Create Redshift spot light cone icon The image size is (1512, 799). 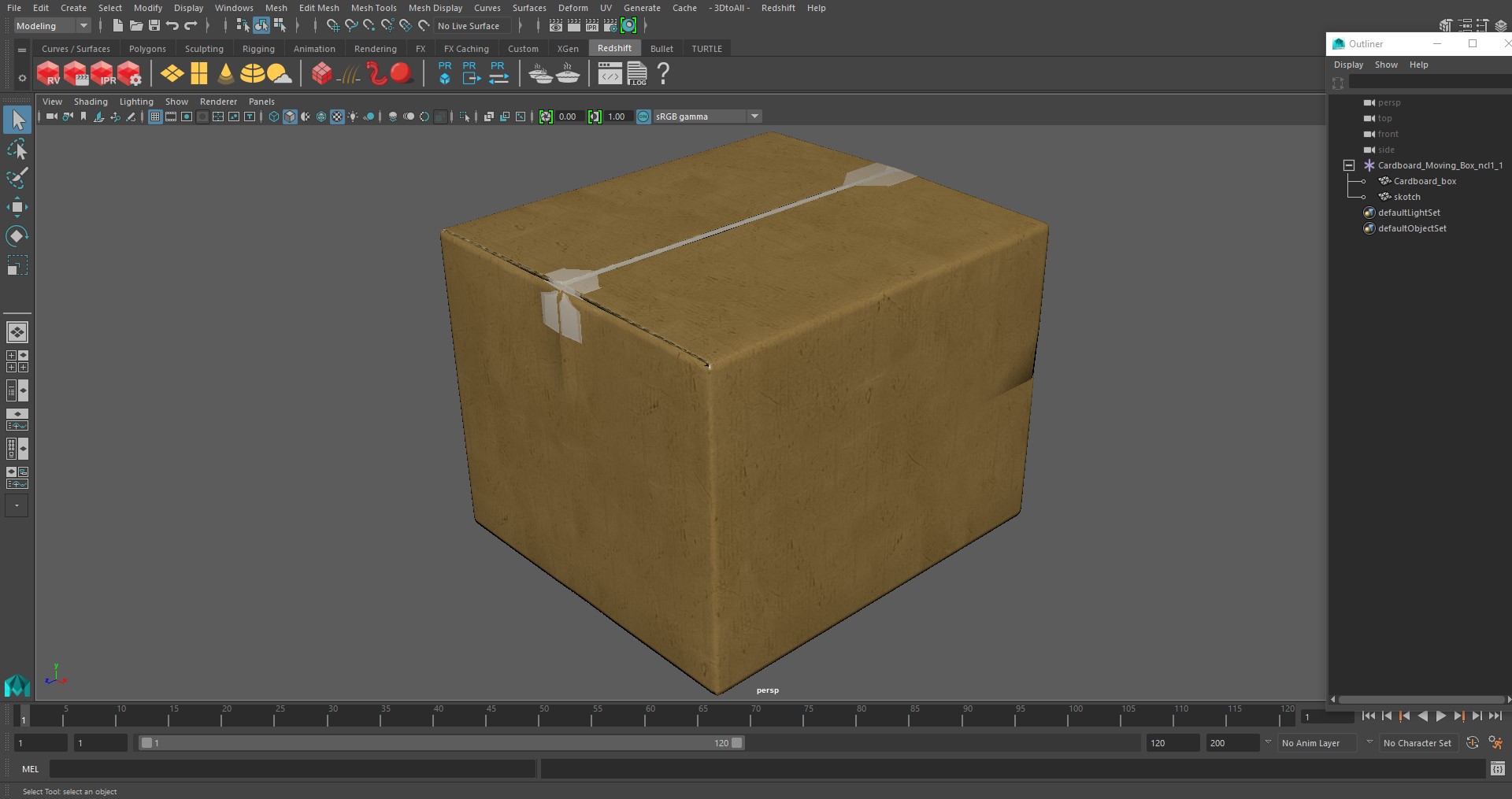(x=226, y=74)
